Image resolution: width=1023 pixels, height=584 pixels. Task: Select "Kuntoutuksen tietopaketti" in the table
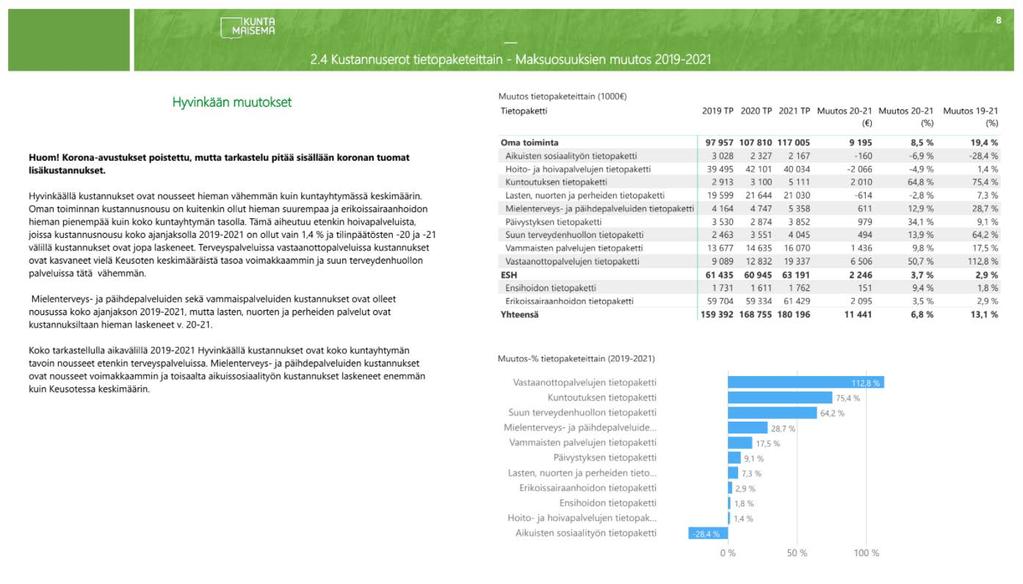(x=556, y=182)
